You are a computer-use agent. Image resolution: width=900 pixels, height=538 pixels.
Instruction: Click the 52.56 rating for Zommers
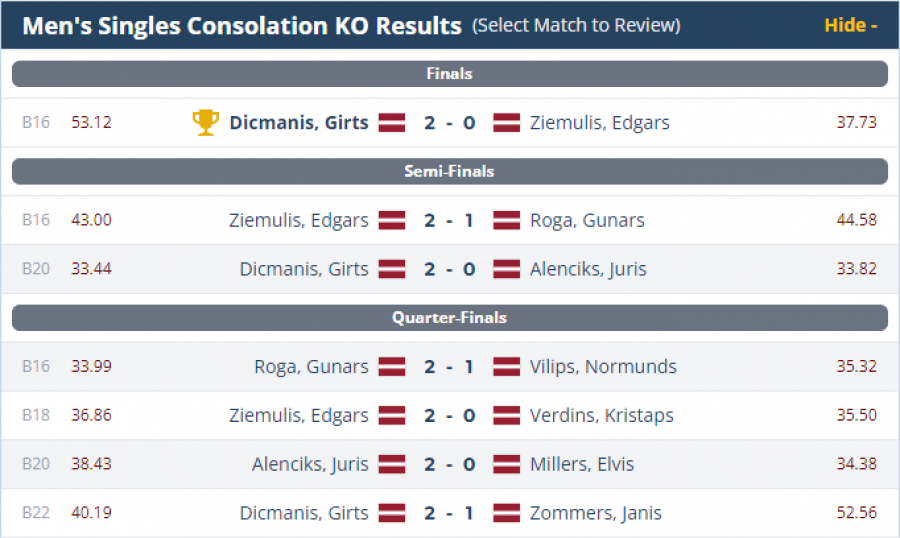856,514
